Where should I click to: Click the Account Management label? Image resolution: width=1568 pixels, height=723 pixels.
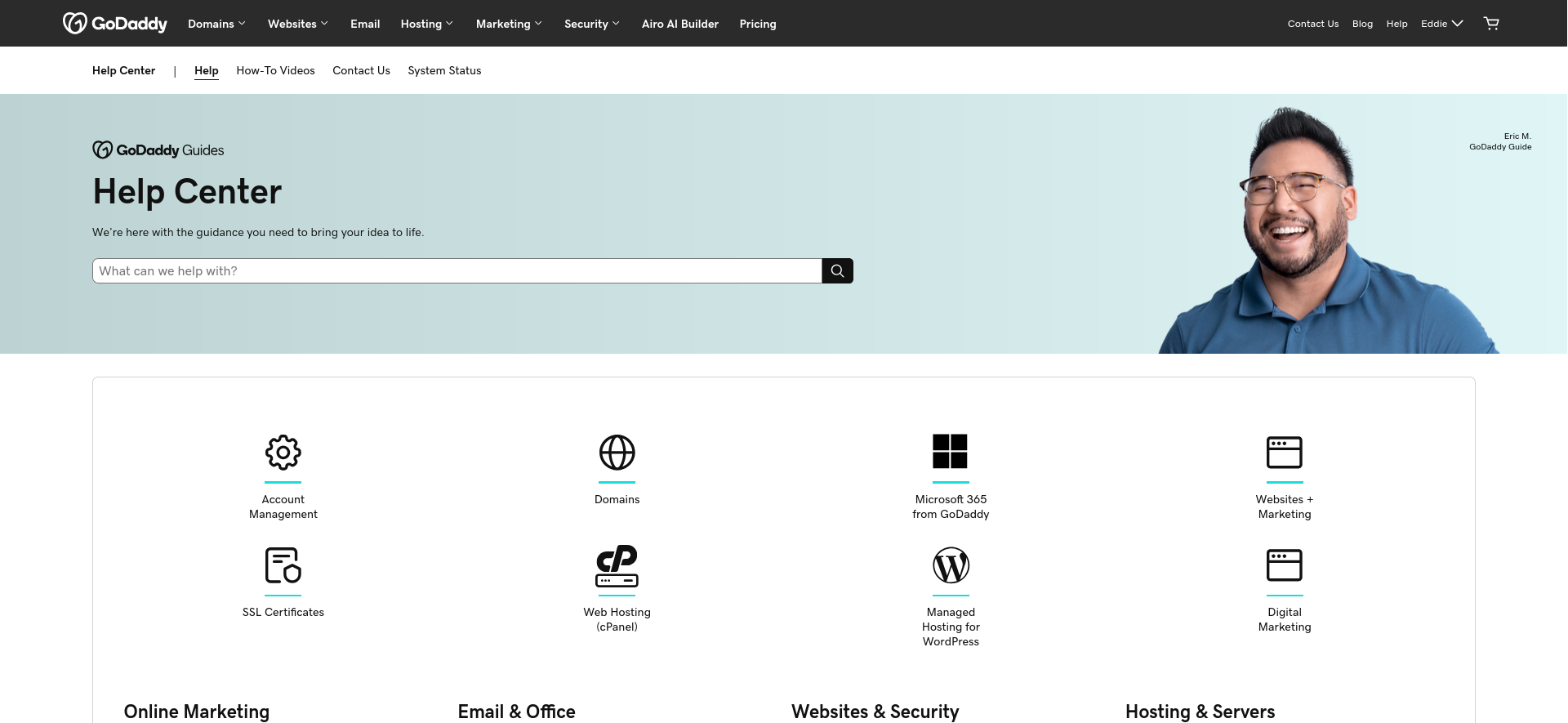283,507
